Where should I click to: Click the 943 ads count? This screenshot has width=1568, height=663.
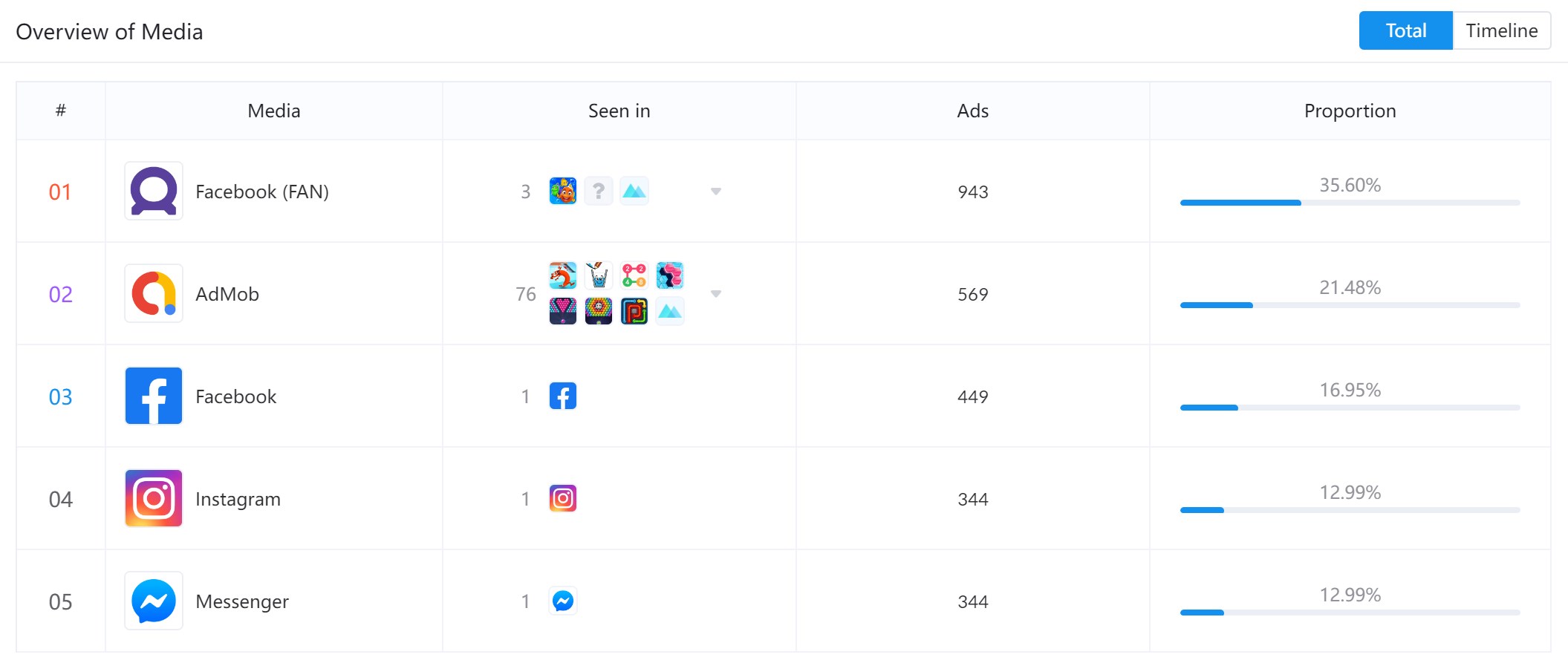click(973, 192)
